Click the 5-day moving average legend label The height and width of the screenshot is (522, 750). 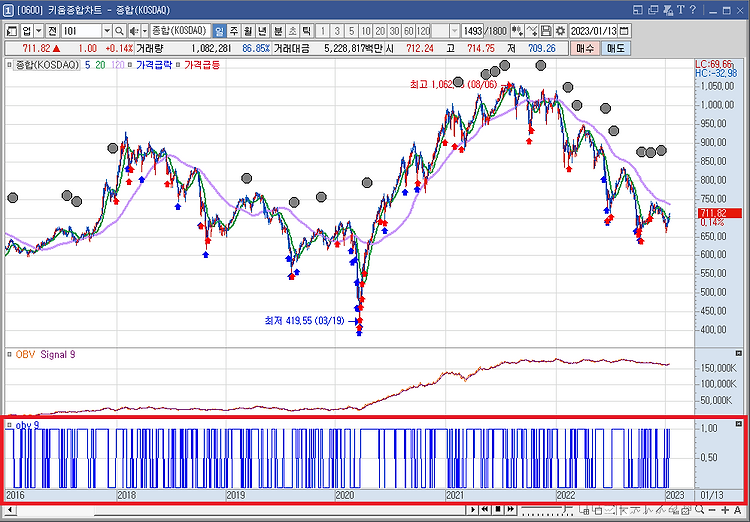88,65
